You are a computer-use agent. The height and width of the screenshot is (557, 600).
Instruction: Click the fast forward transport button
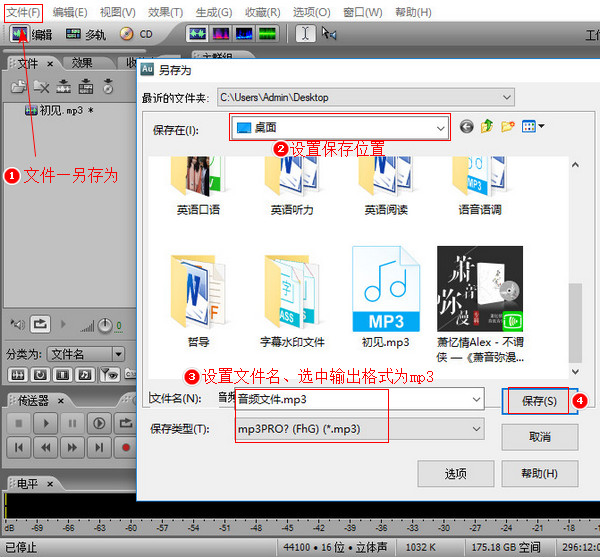pyautogui.click(x=72, y=447)
